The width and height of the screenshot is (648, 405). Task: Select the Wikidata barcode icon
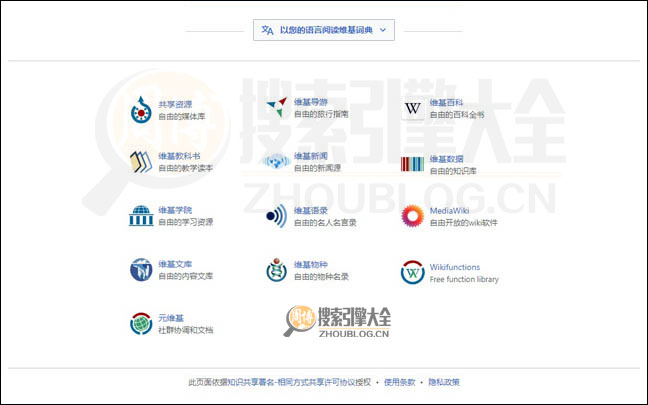click(412, 164)
